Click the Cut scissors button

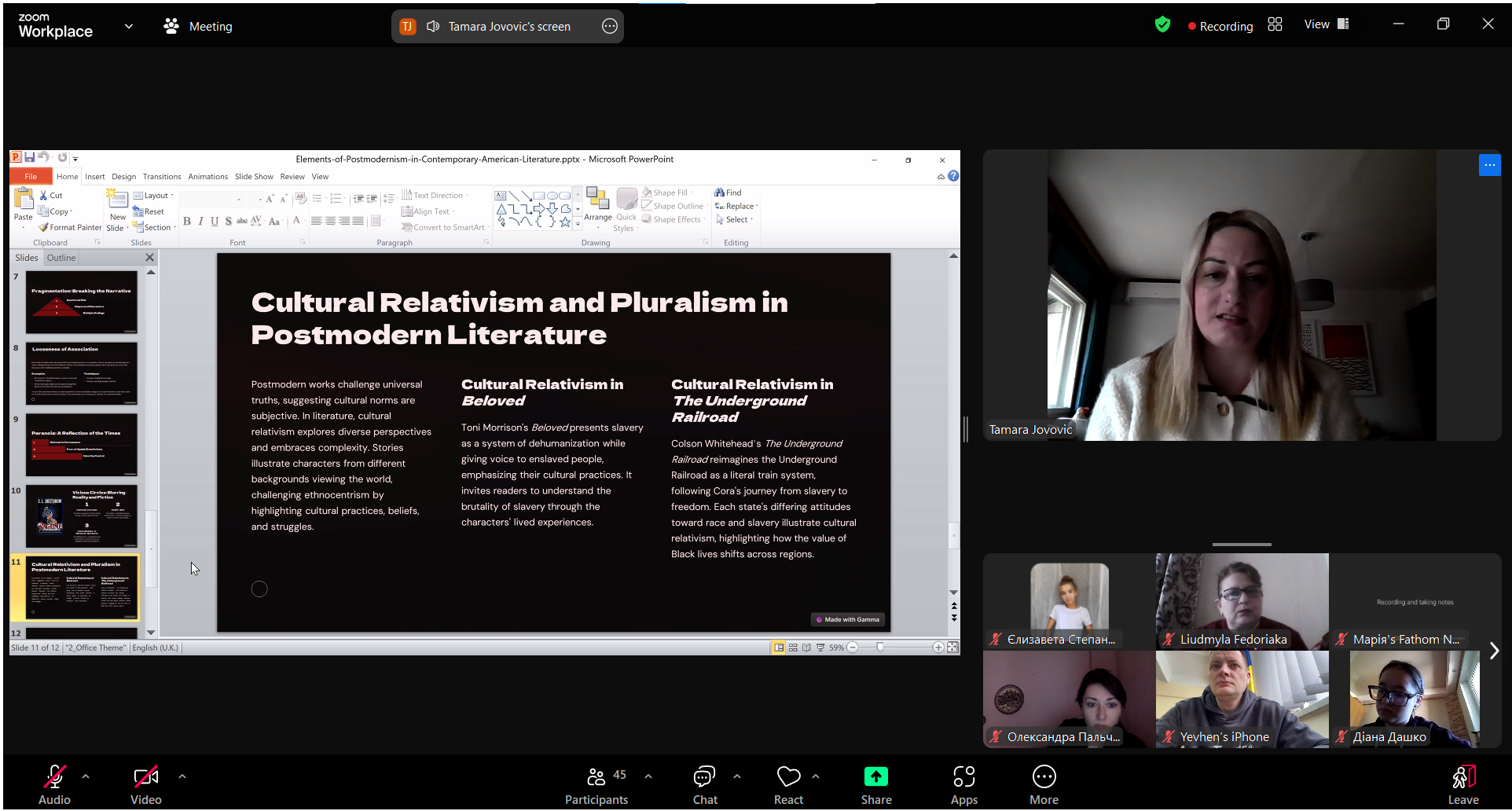point(51,195)
